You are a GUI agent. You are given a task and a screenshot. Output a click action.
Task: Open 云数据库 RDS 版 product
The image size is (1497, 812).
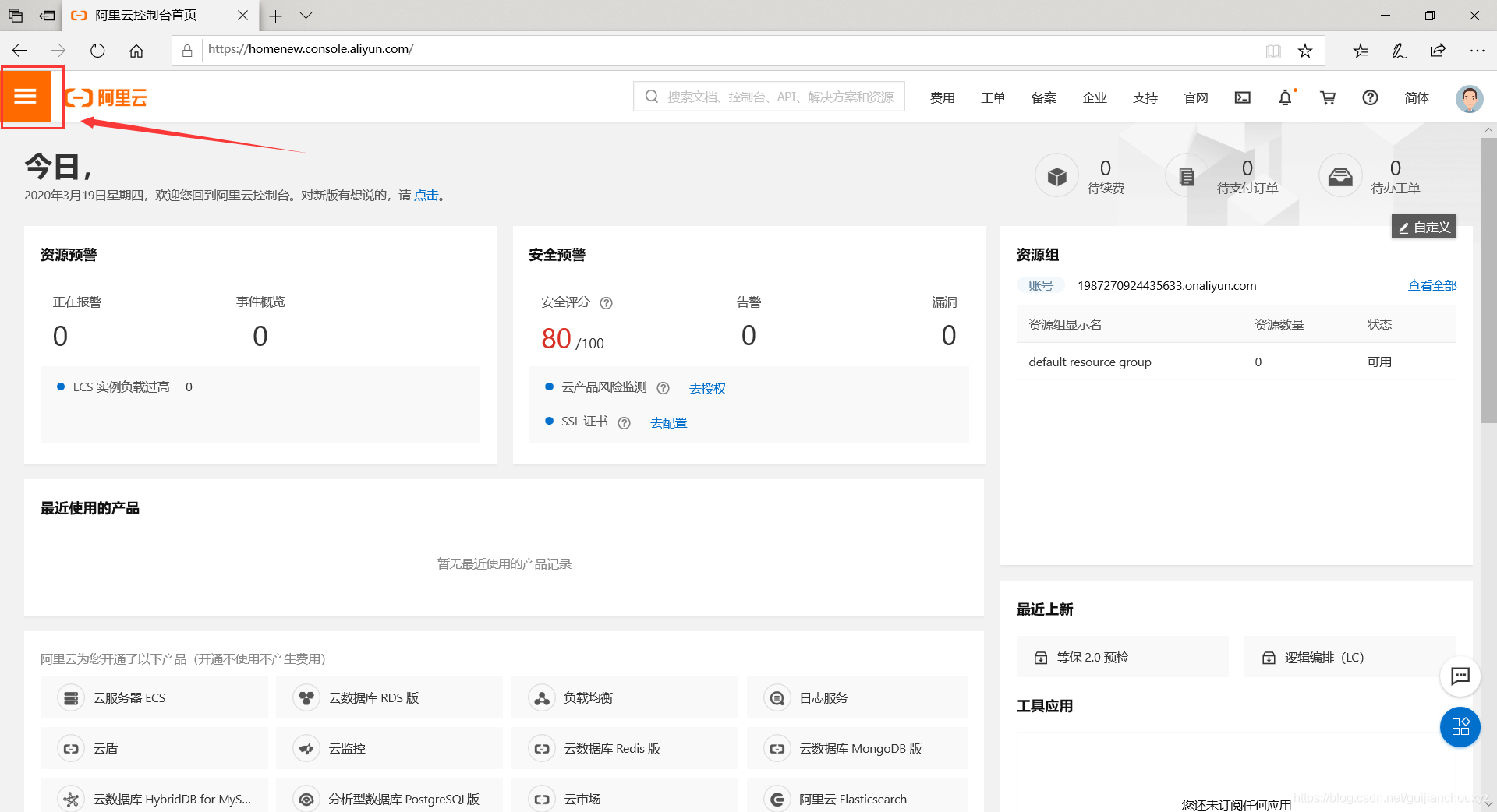pyautogui.click(x=389, y=697)
